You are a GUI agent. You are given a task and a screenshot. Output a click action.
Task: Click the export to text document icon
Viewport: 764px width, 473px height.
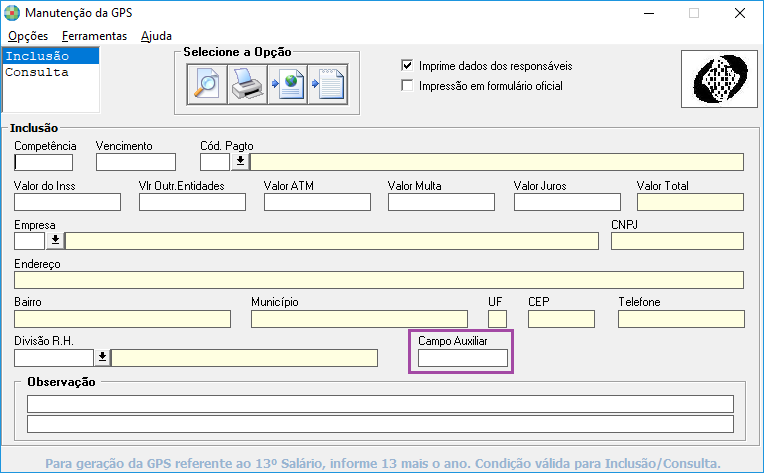click(x=328, y=84)
